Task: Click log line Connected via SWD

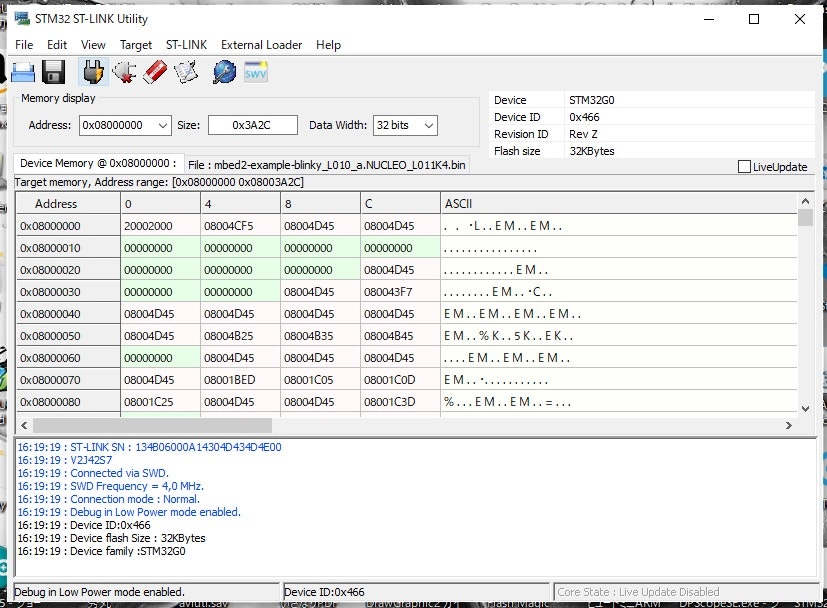Action: point(93,473)
